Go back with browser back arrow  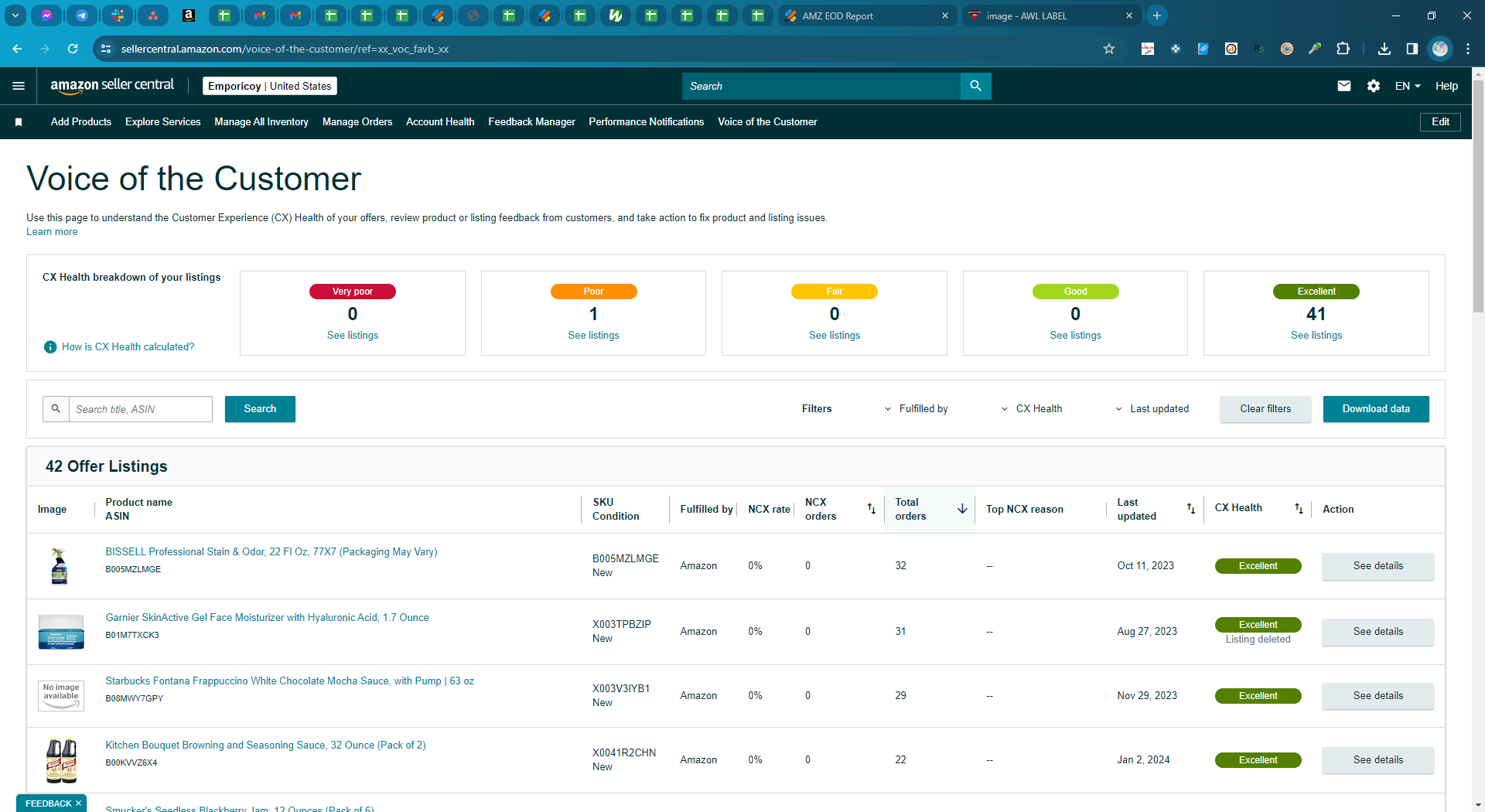pos(17,49)
